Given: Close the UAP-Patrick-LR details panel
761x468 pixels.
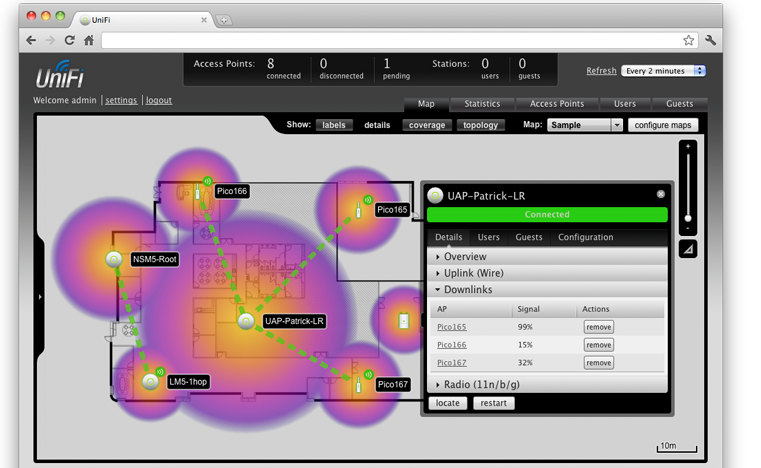Looking at the screenshot, I should pos(660,194).
